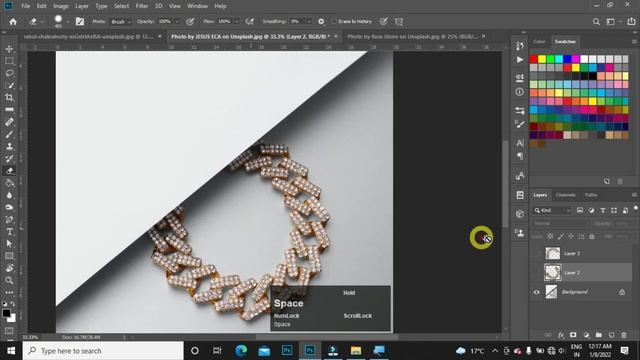Click the Create new group folder icon
640x360 pixels.
598,335
